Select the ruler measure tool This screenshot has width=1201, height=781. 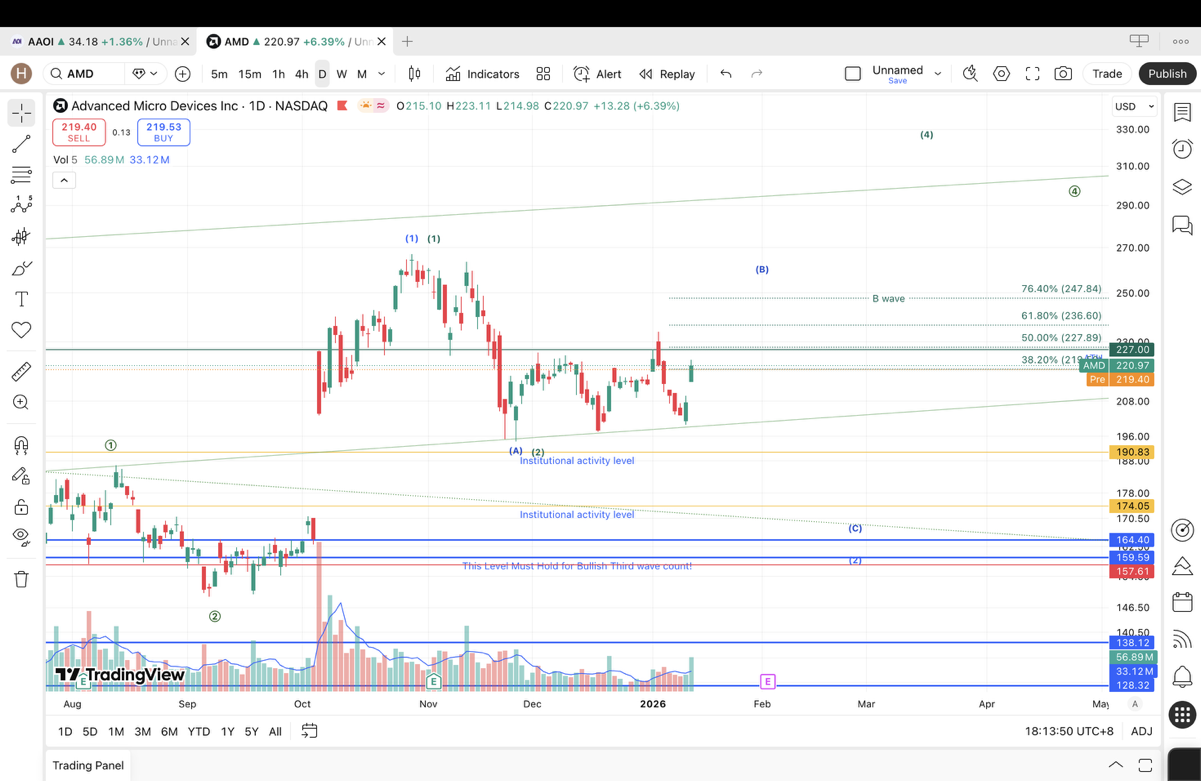point(21,372)
